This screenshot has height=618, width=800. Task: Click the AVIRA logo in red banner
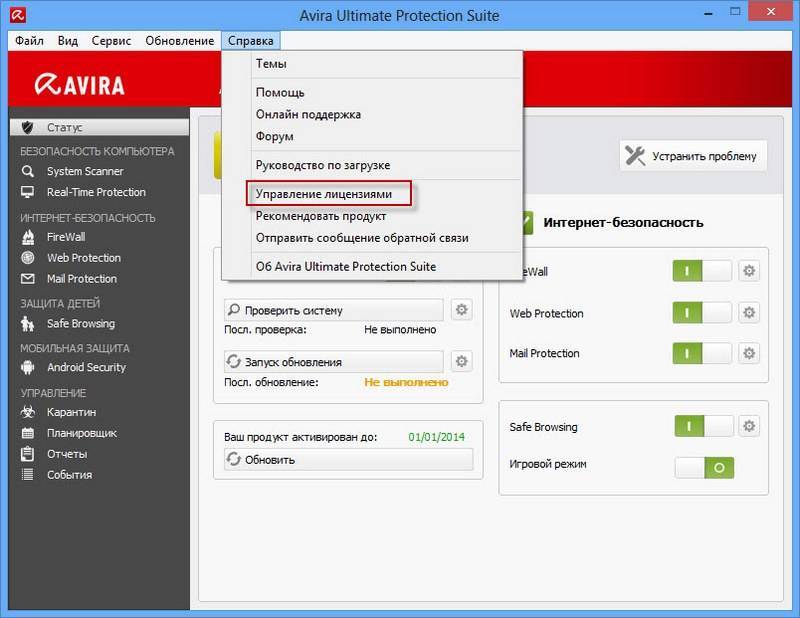(x=80, y=85)
